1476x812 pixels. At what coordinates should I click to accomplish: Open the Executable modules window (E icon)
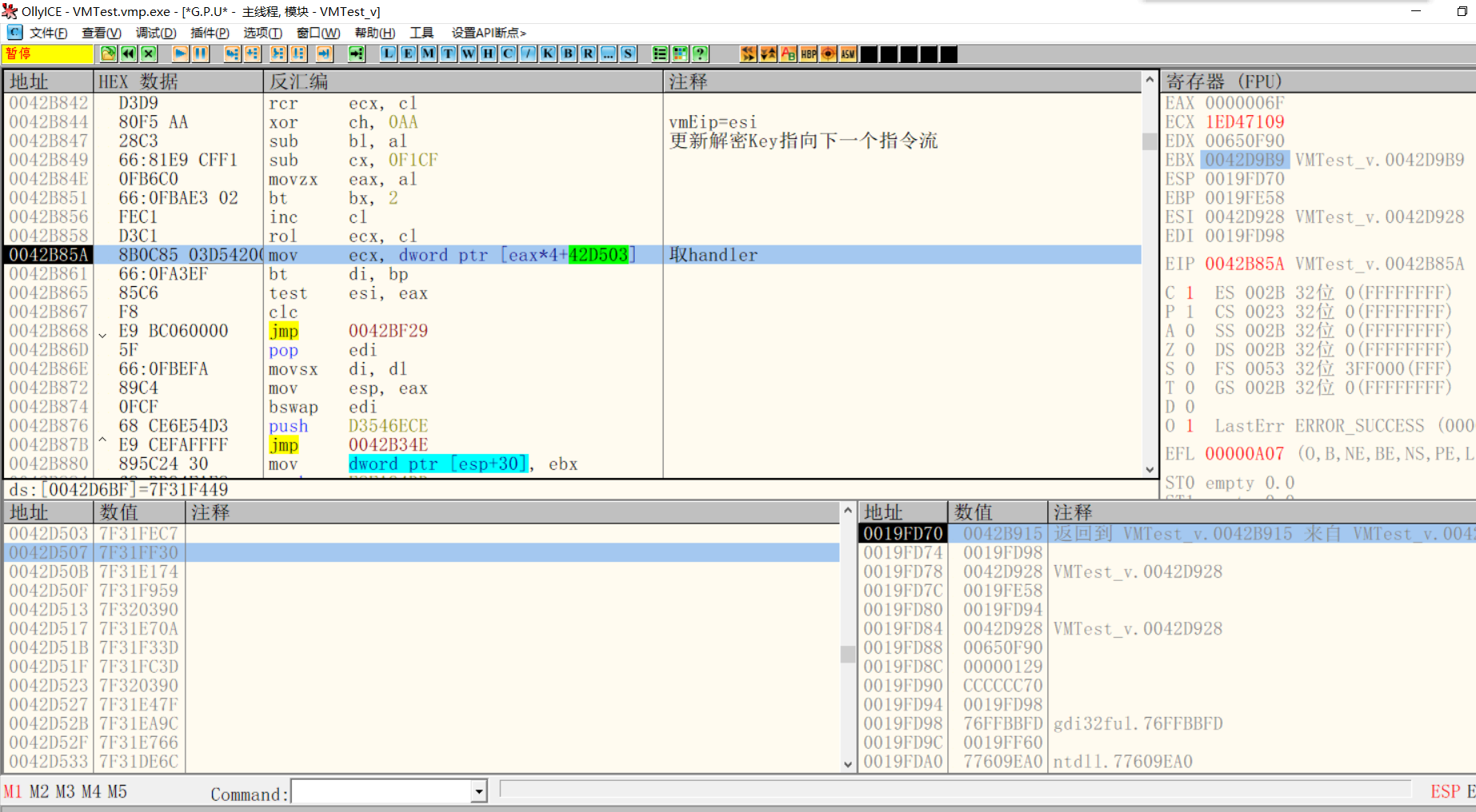(x=407, y=54)
